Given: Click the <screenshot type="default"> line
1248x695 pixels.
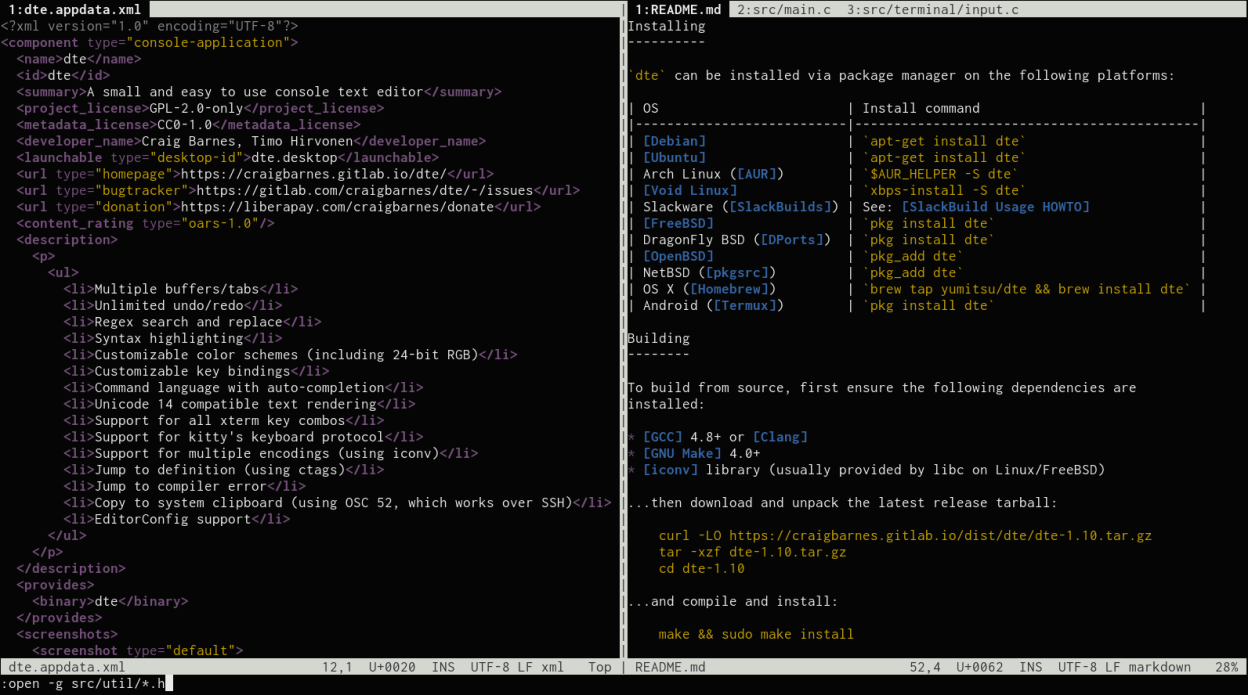Looking at the screenshot, I should (137, 650).
